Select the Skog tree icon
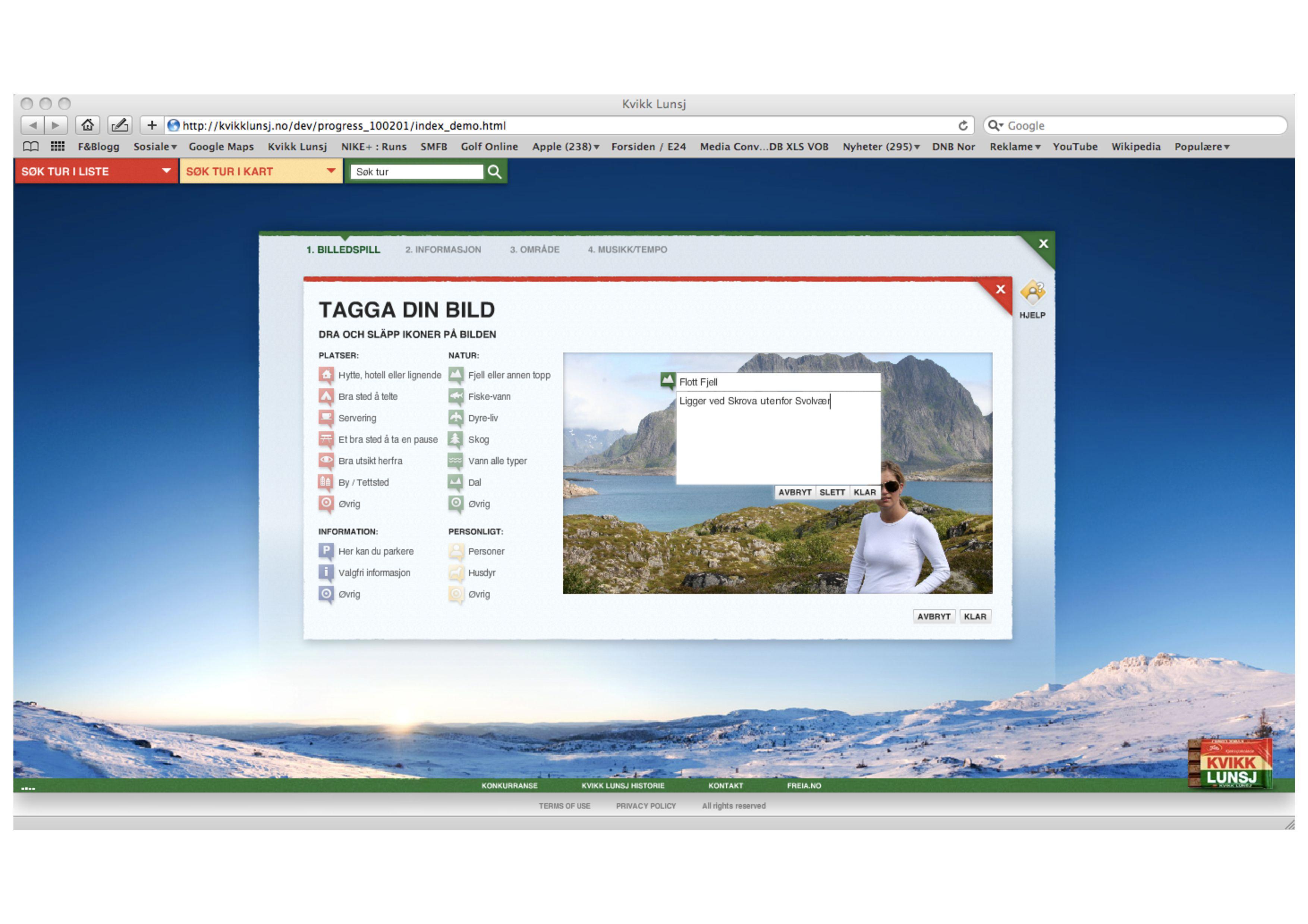This screenshot has width=1308, height=924. (456, 439)
